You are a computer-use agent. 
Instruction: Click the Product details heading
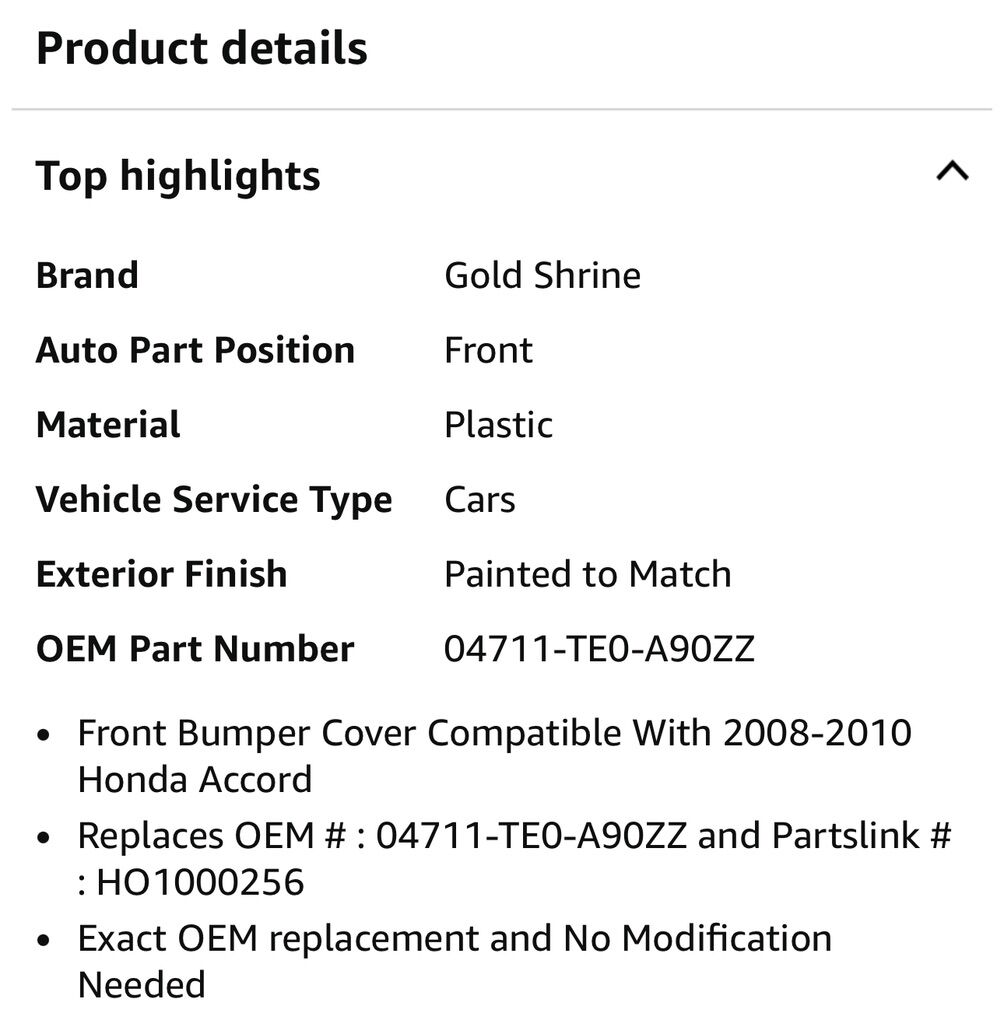(201, 48)
